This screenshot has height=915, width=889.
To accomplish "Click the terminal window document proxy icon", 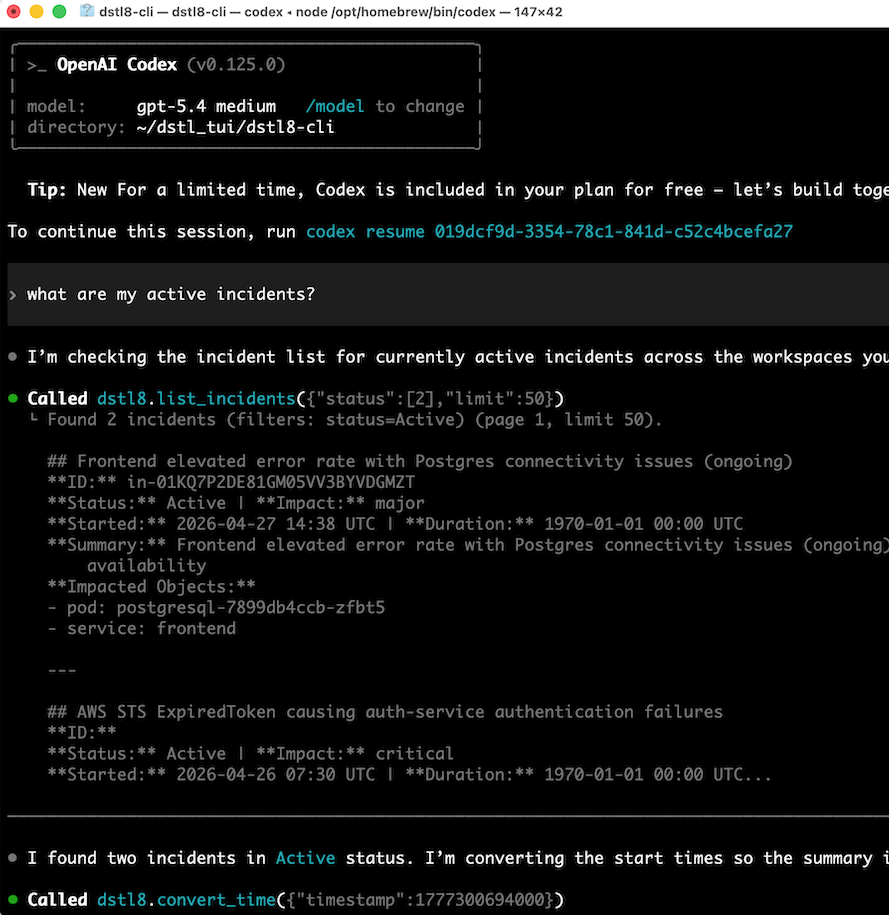I will pos(87,11).
